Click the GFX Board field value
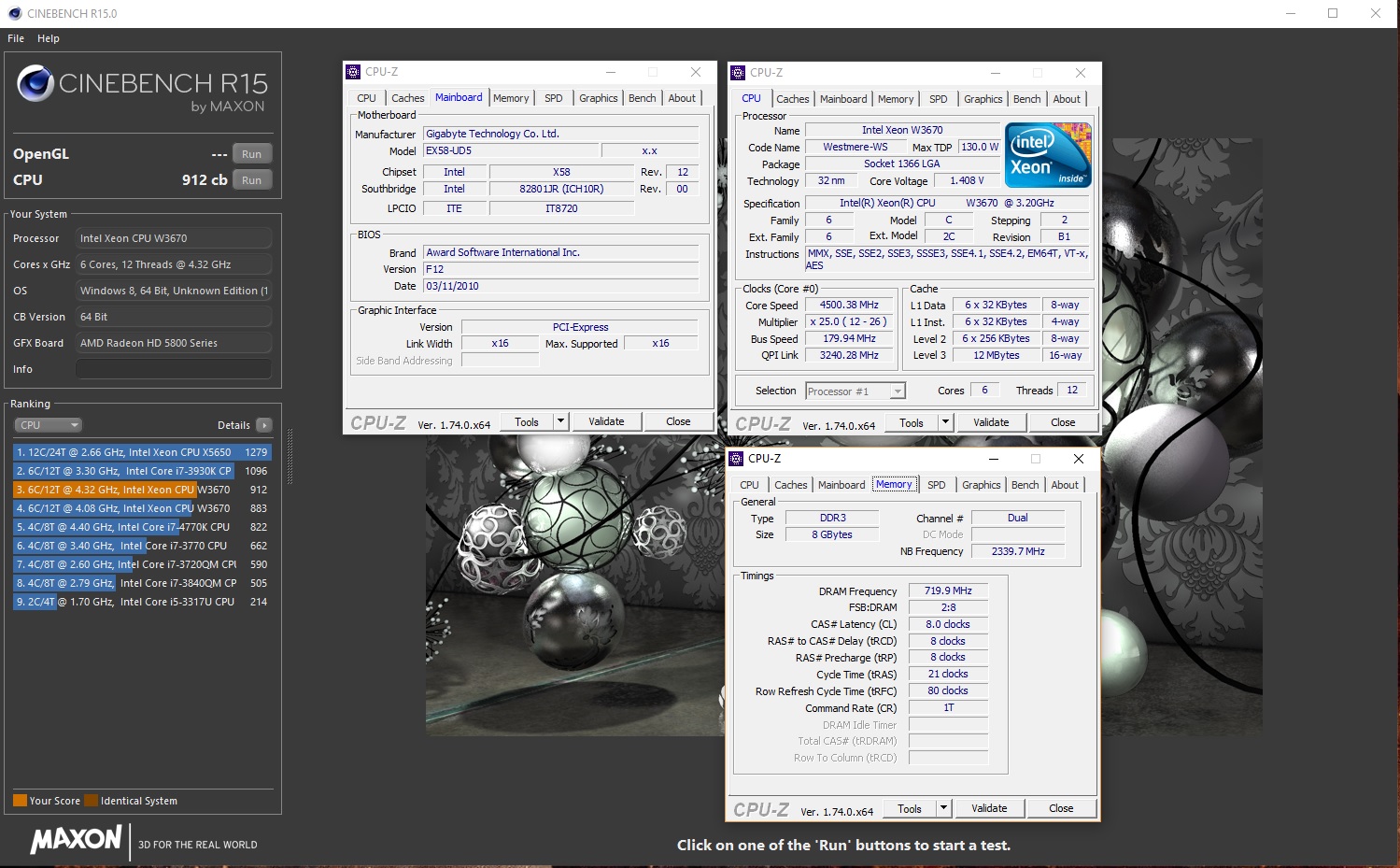Screen dimensions: 1400x868 point(174,343)
